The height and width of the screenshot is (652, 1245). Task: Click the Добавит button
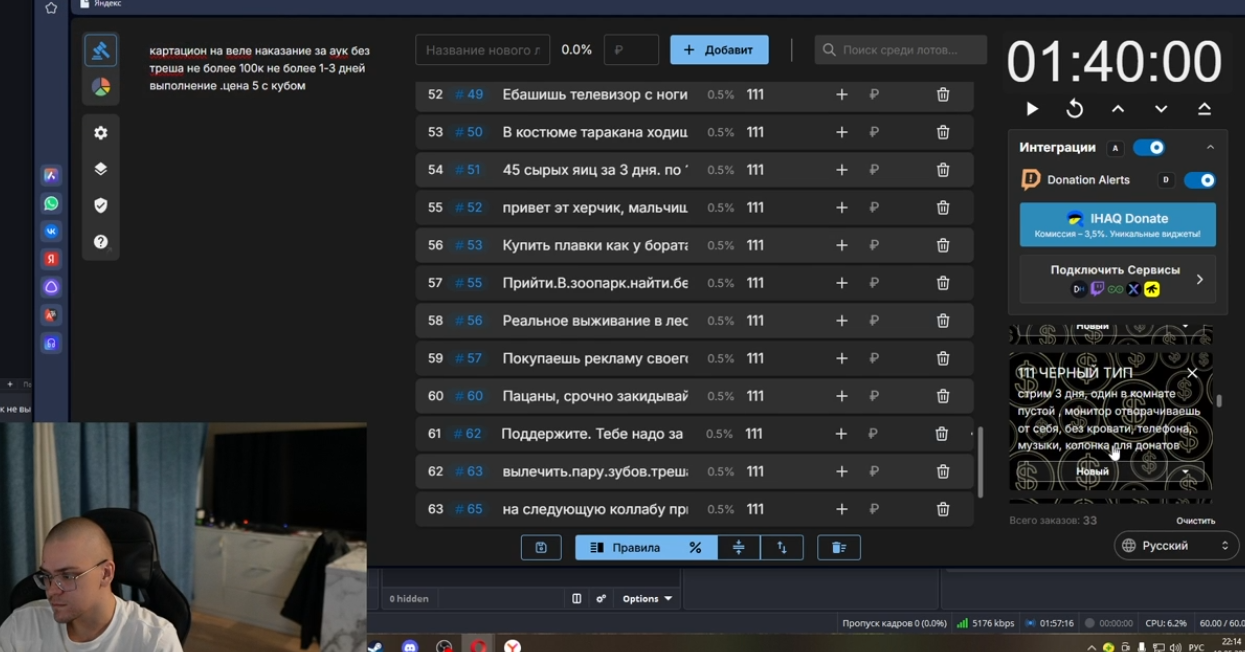(x=719, y=50)
